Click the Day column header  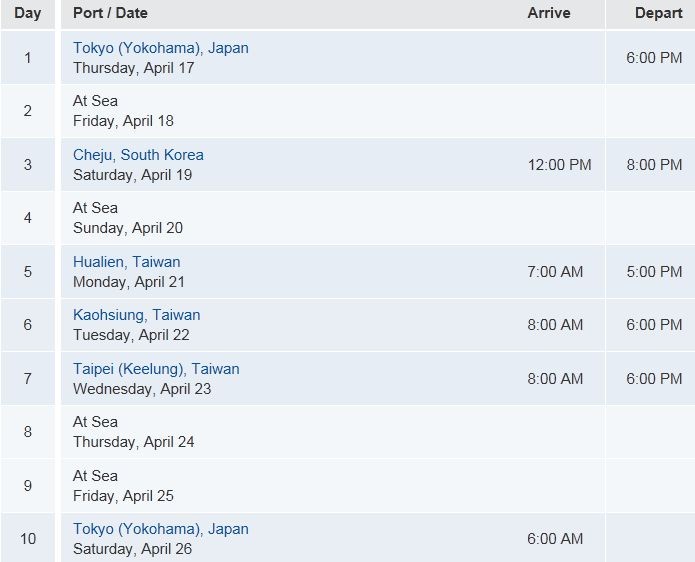27,13
